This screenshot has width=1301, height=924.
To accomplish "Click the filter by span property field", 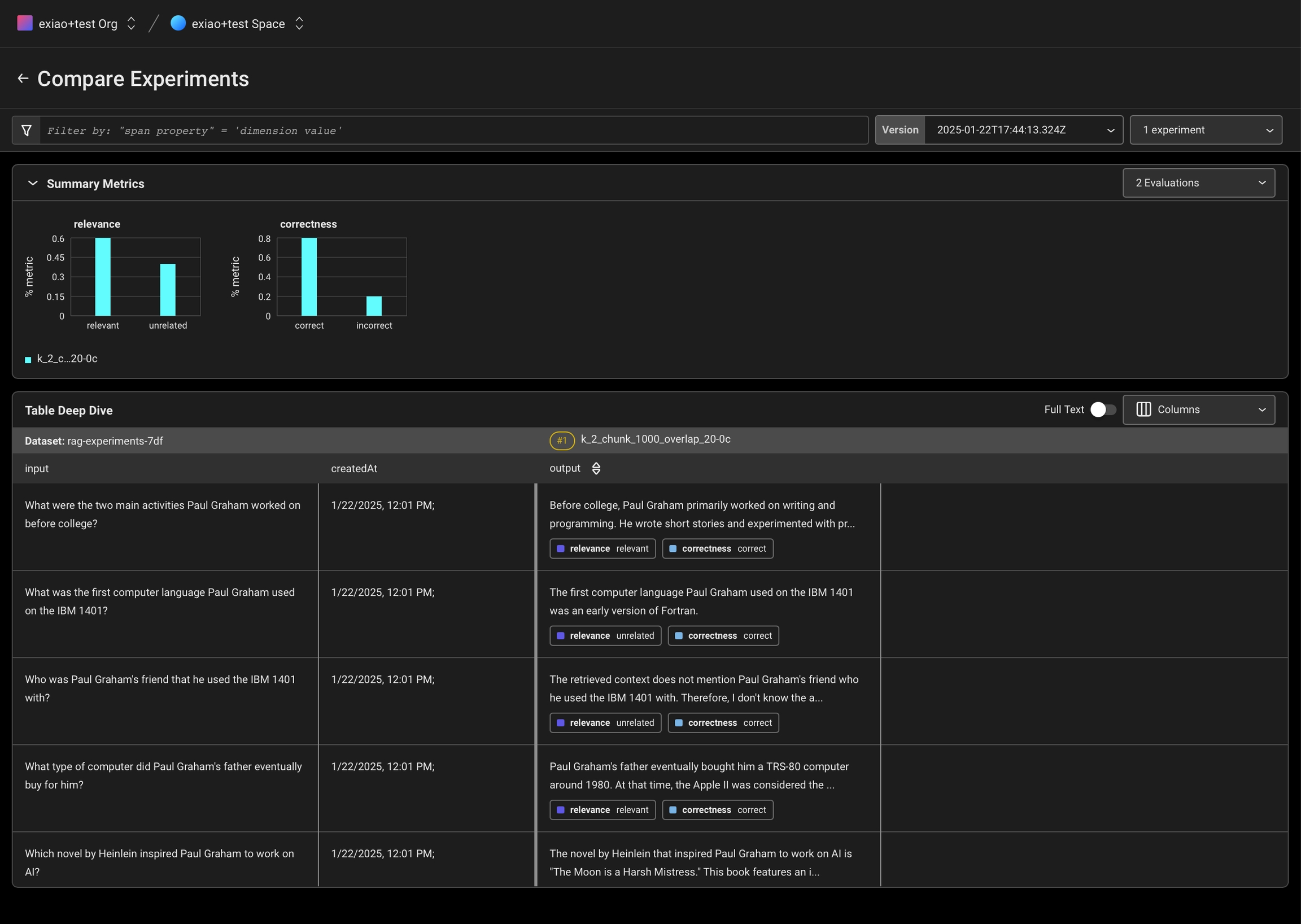I will (x=453, y=130).
